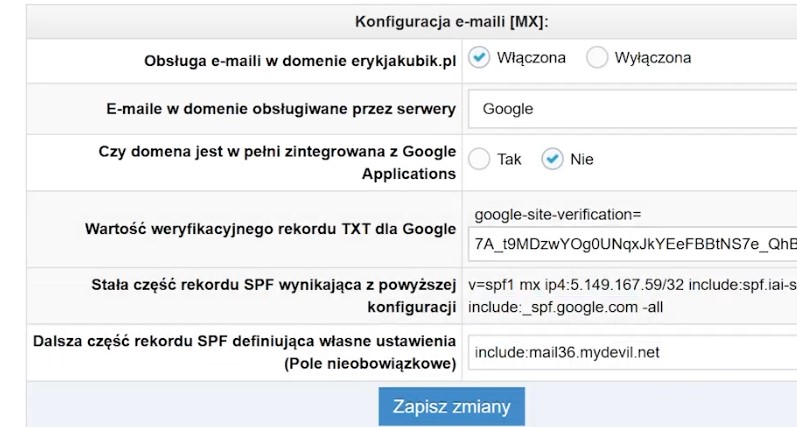This screenshot has height=427, width=797.
Task: Click the Stała część rekordu SPF label
Action: point(274,286)
